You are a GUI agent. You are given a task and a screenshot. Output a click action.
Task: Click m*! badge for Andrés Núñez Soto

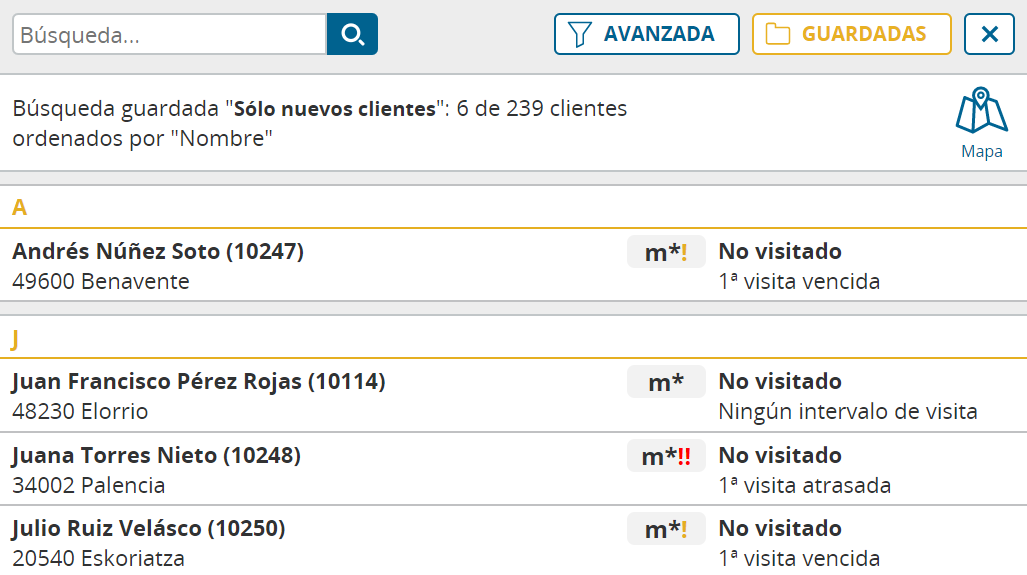tap(666, 253)
